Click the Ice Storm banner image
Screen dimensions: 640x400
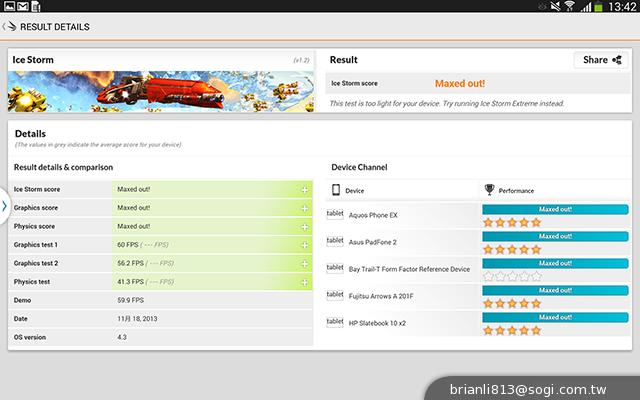161,91
